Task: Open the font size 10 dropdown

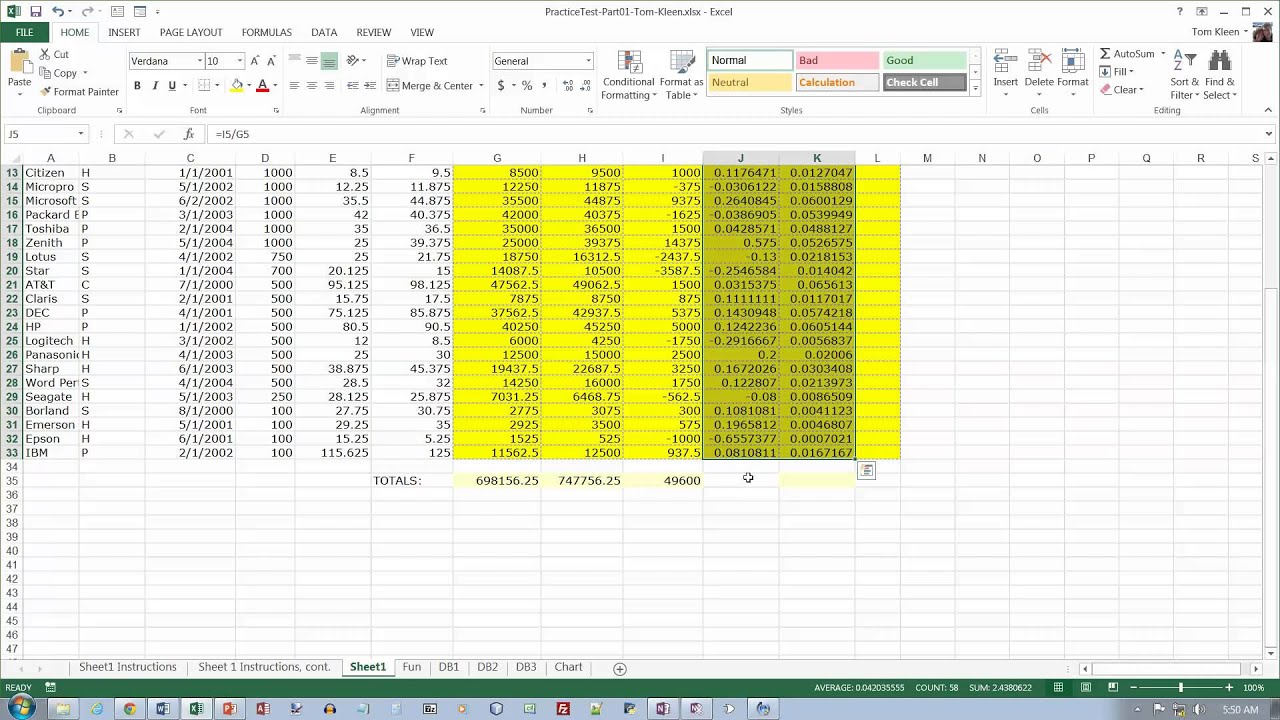Action: tap(239, 61)
